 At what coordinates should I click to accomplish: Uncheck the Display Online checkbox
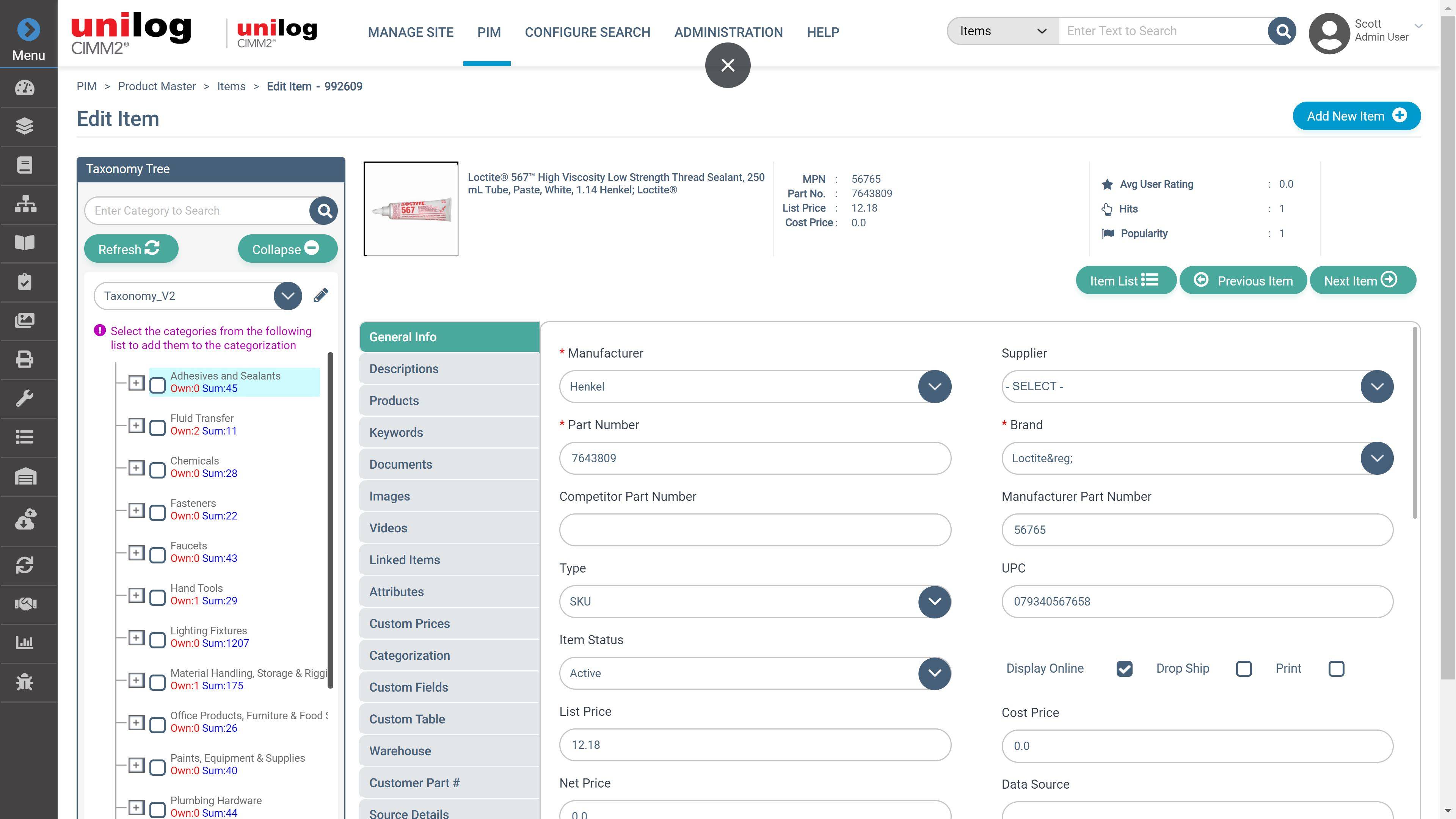(1123, 668)
